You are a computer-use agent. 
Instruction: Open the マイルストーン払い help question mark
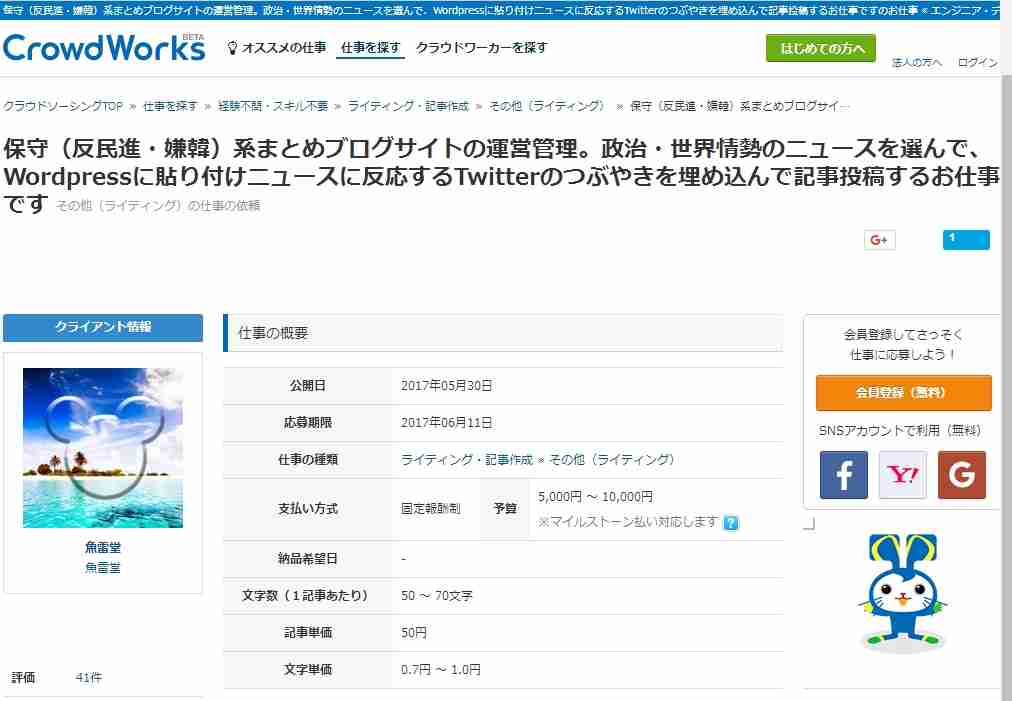coord(733,521)
